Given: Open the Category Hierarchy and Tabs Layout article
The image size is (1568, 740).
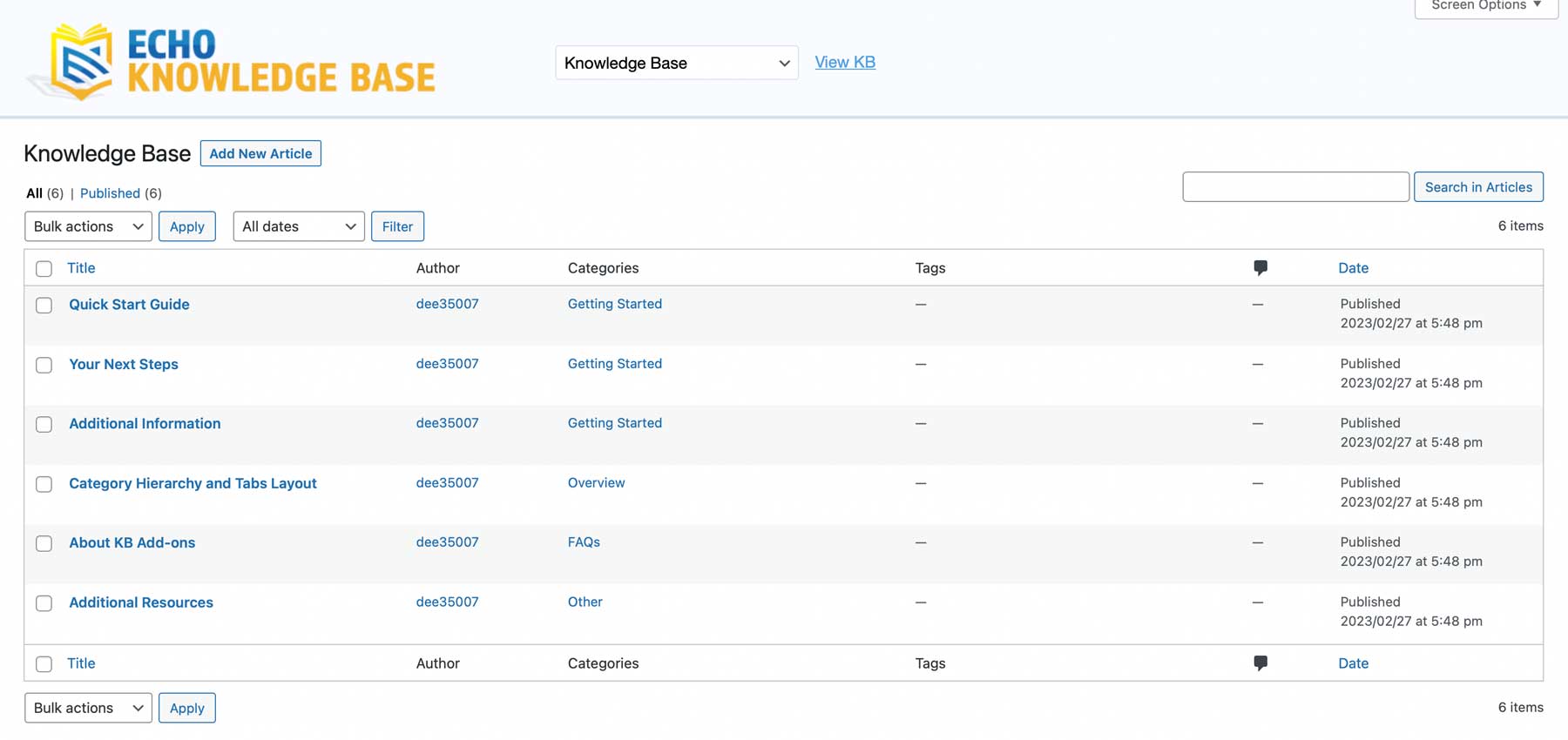Looking at the screenshot, I should click(193, 483).
